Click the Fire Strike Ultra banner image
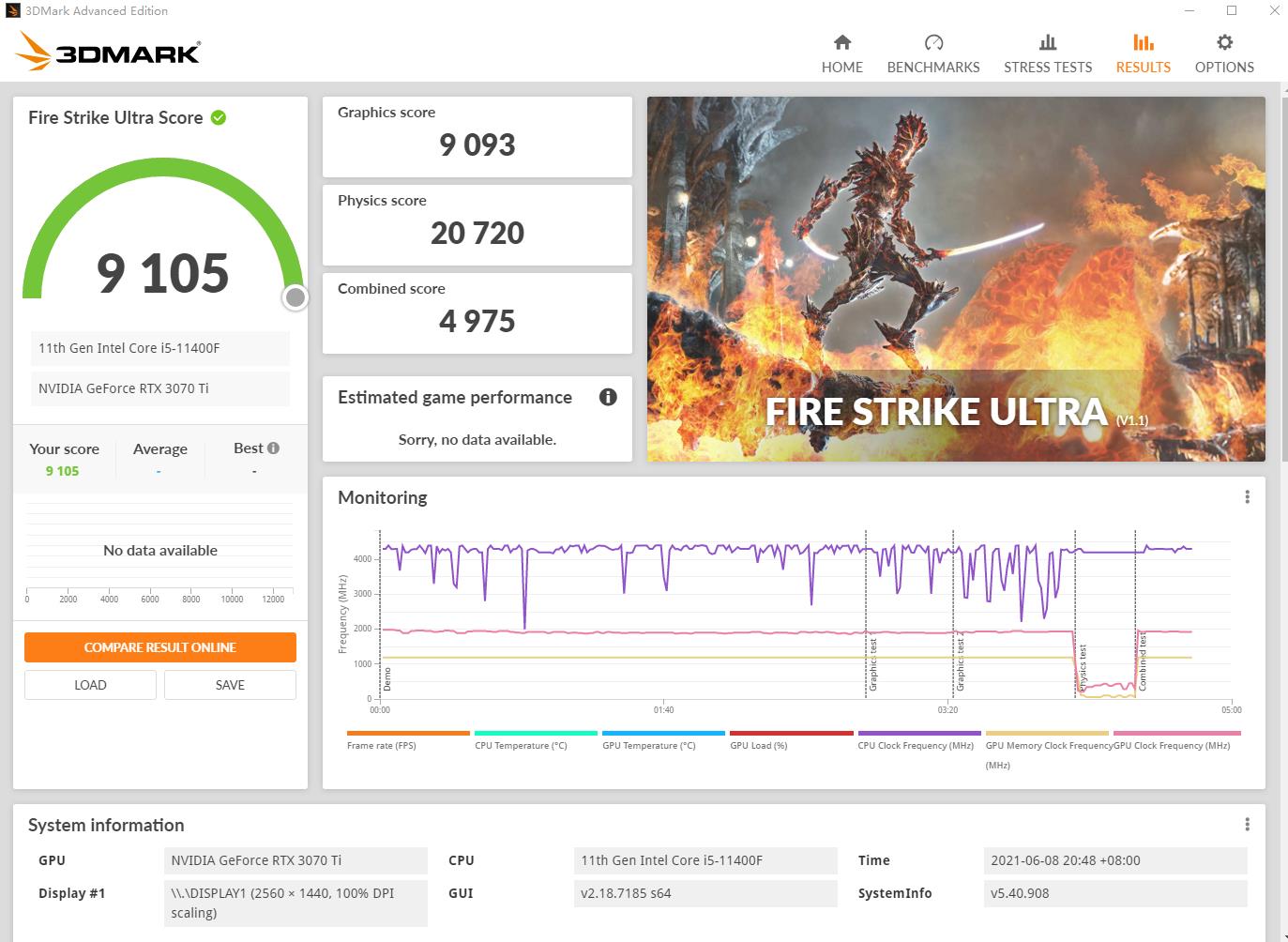The height and width of the screenshot is (942, 1288). [x=955, y=279]
